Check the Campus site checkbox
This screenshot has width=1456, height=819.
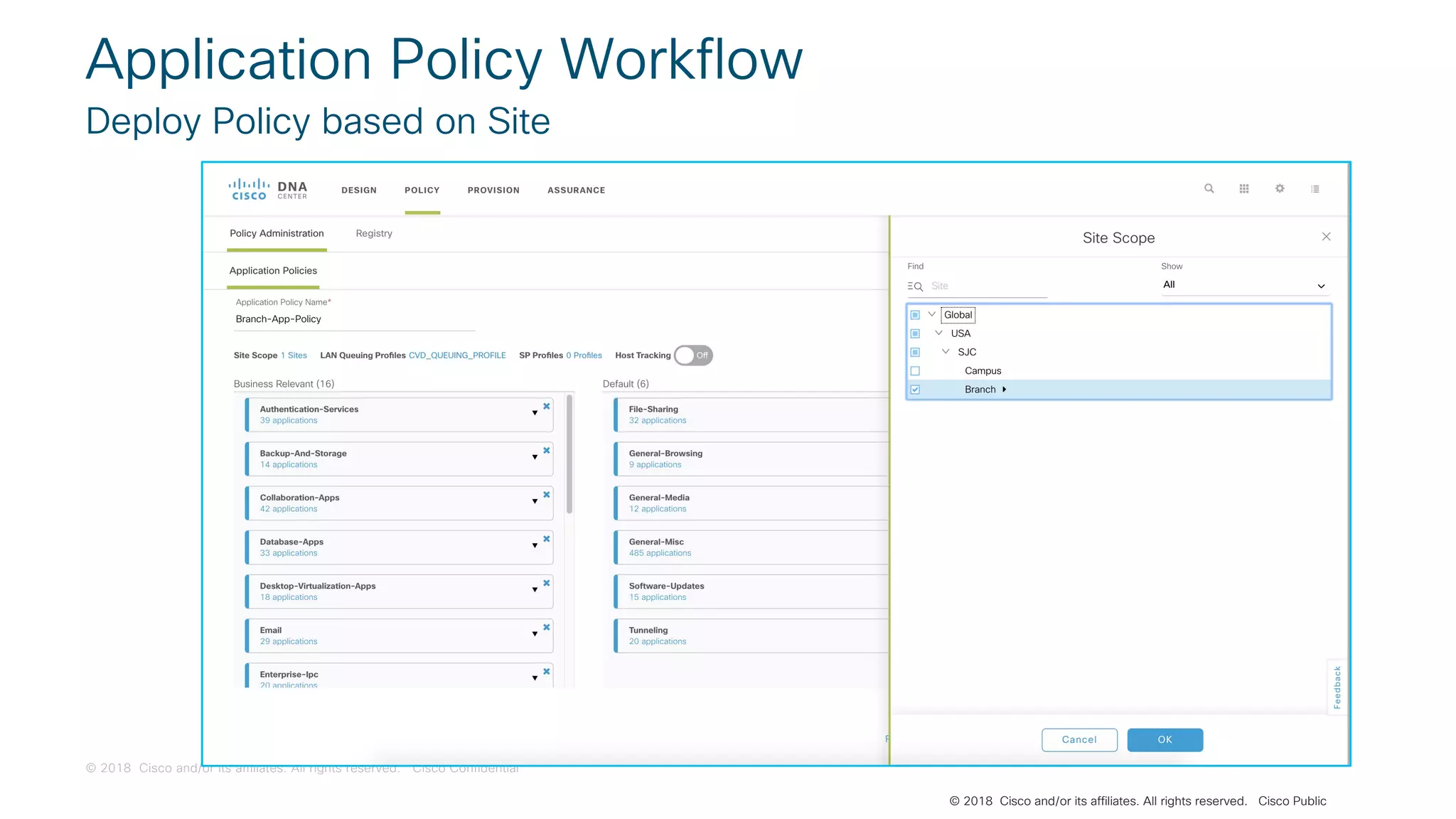coord(915,371)
